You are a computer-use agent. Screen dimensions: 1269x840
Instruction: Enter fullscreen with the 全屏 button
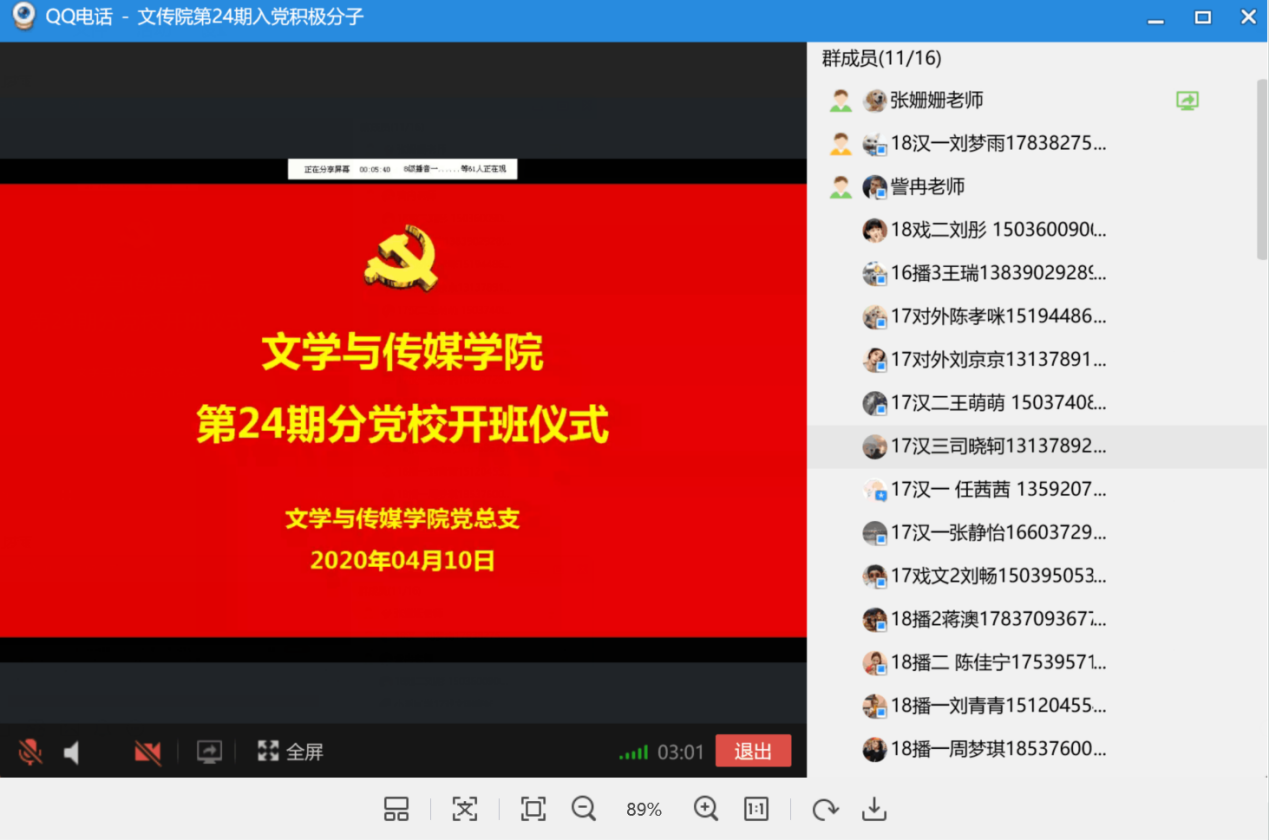click(x=291, y=751)
